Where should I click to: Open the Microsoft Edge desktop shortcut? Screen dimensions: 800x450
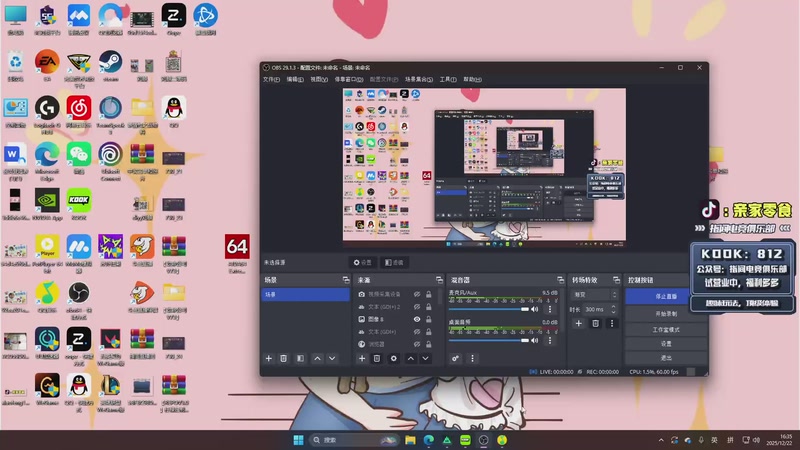(47, 161)
